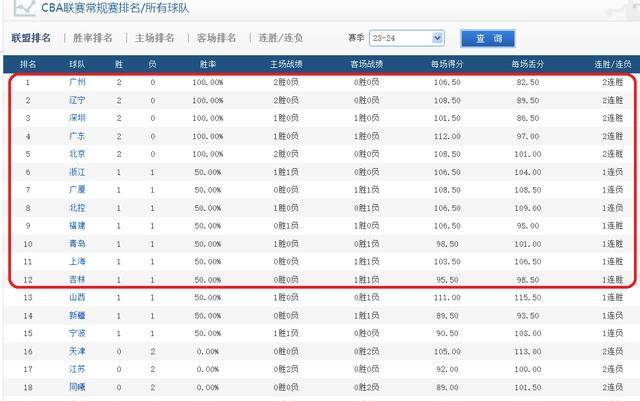Image resolution: width=640 pixels, height=401 pixels.
Task: Click the 112.00 points value in 广东 row
Action: (x=447, y=136)
